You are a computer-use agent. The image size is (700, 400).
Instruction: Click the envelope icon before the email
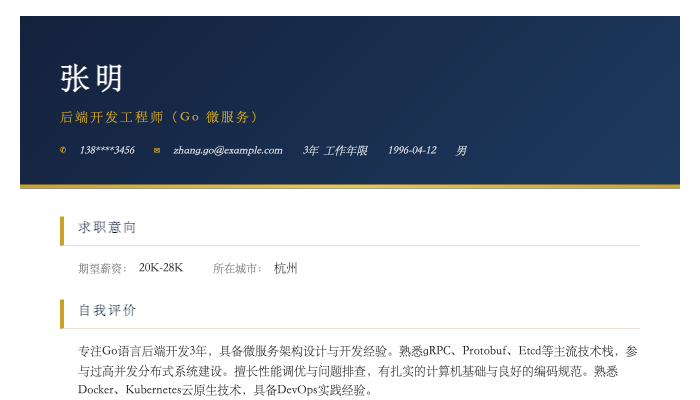157,150
